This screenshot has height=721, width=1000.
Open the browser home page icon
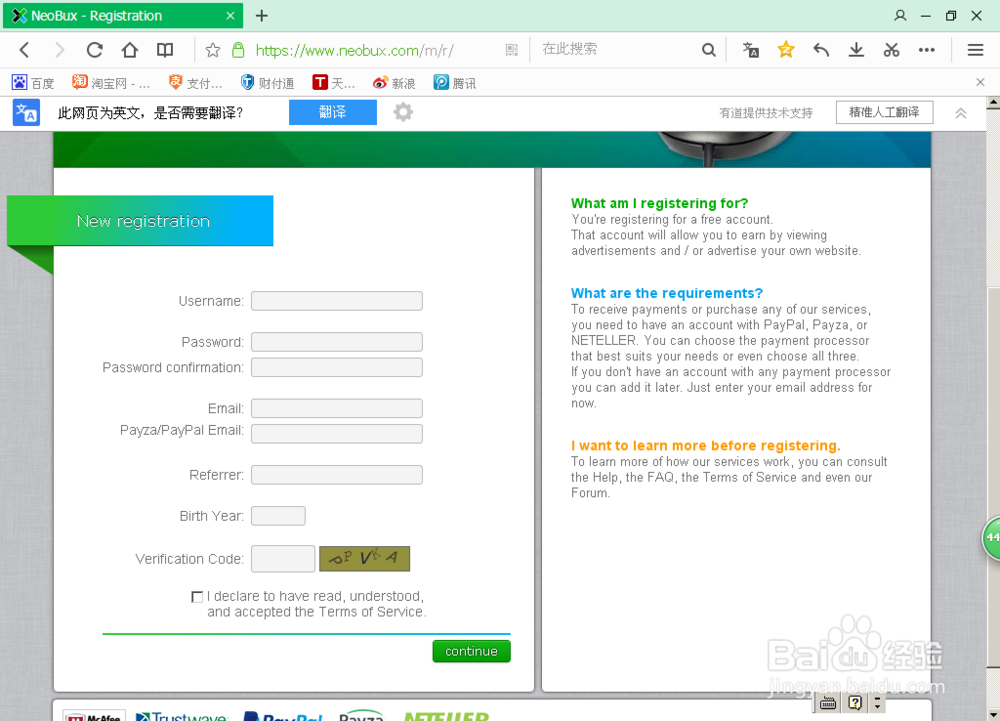pos(129,50)
